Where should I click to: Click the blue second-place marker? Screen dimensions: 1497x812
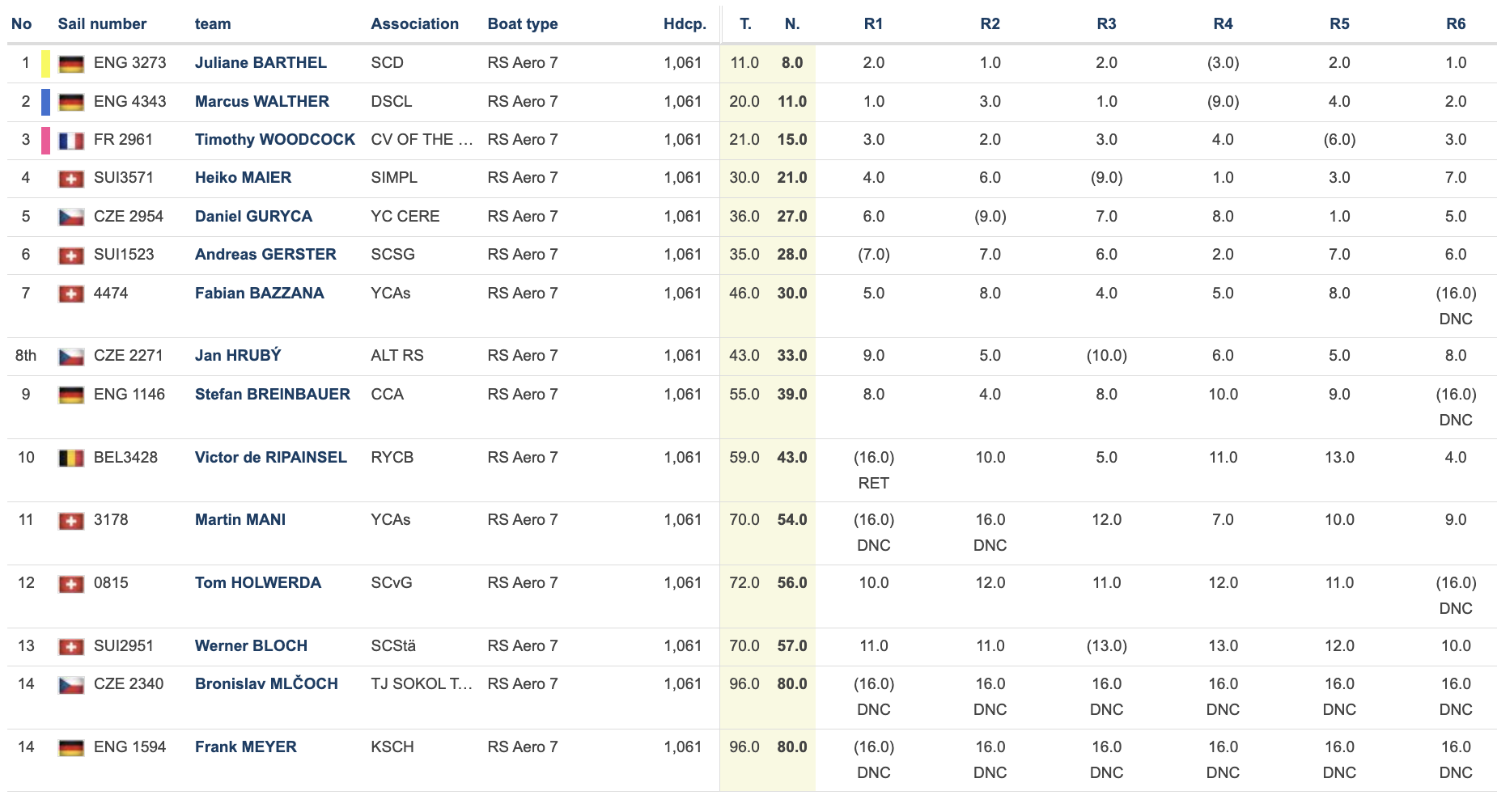click(46, 102)
